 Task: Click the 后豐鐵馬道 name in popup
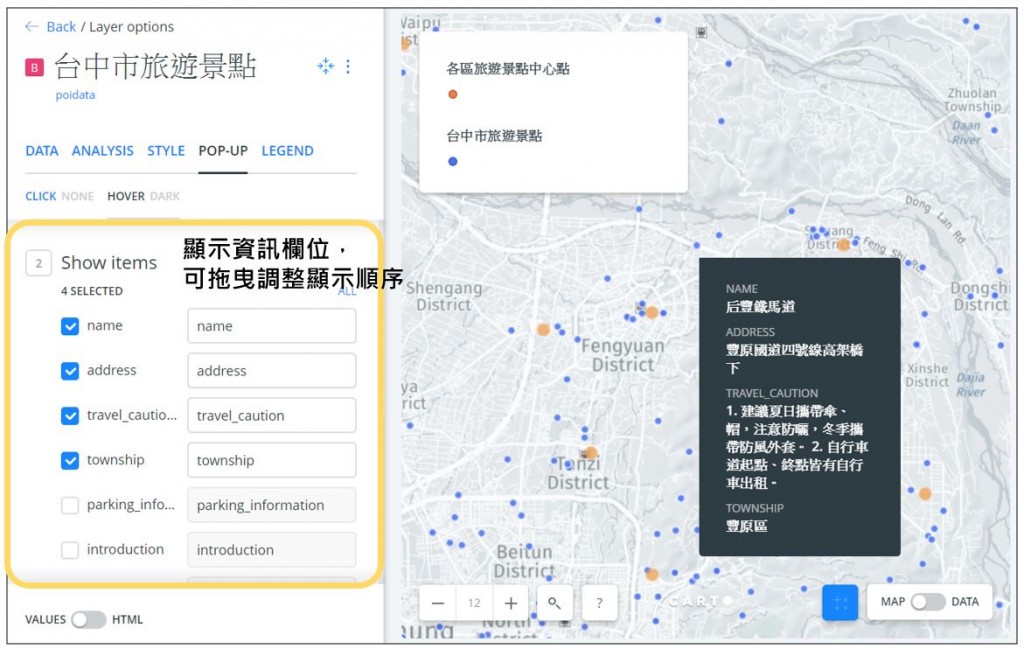click(x=760, y=307)
